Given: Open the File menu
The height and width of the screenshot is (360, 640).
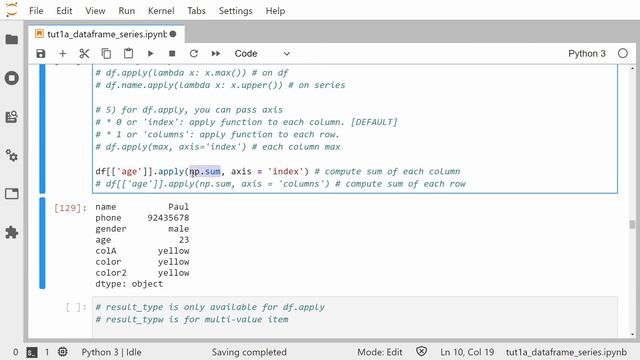Looking at the screenshot, I should (x=36, y=11).
